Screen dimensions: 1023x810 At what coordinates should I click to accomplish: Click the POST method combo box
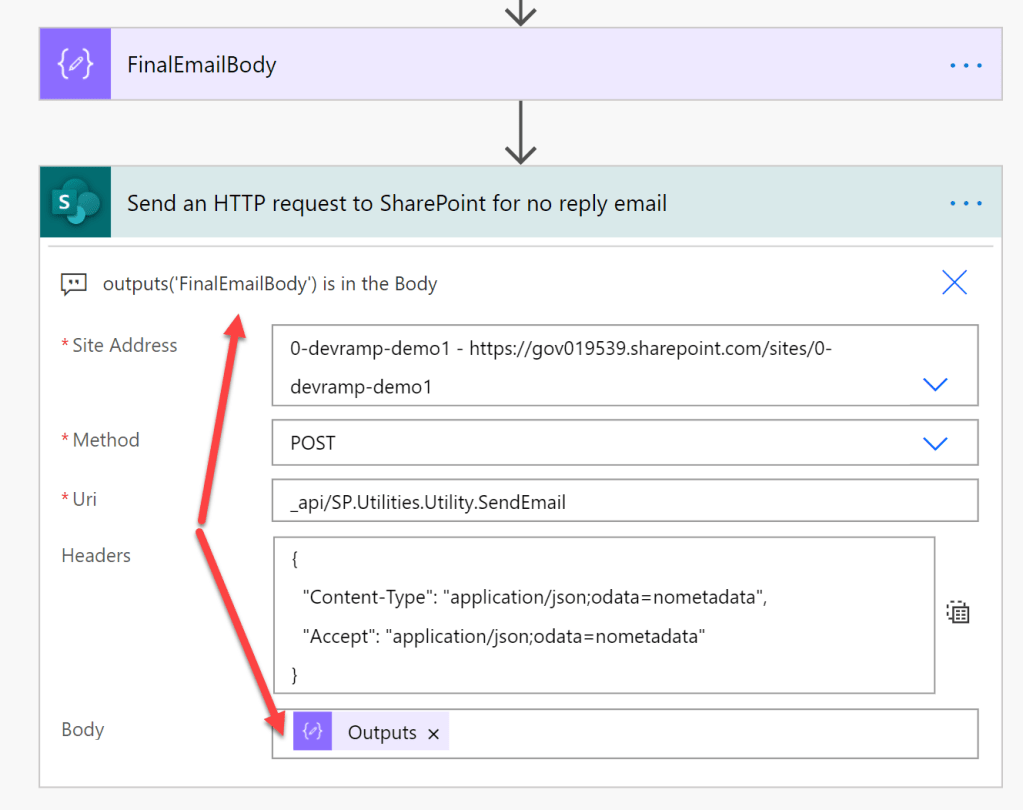(x=600, y=443)
